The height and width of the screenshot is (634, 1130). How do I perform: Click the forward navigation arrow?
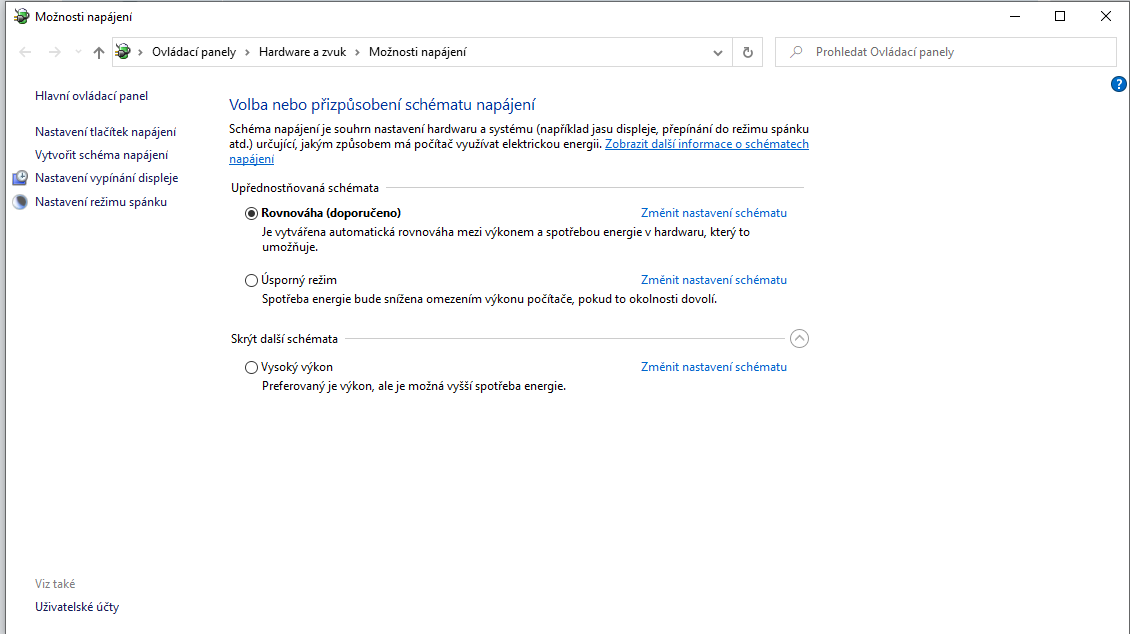point(55,52)
